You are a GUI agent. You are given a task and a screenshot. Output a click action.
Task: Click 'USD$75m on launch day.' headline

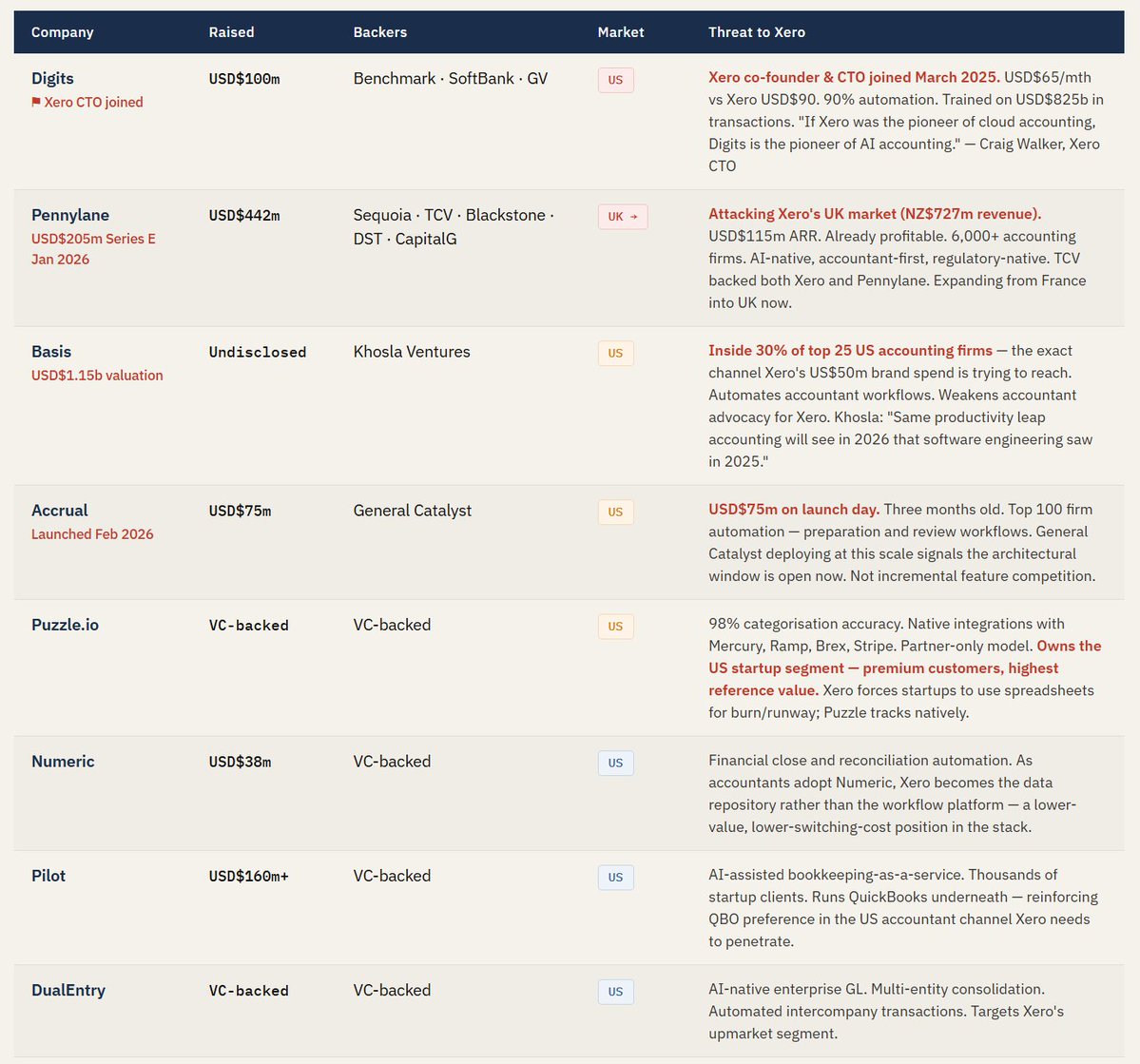point(794,509)
